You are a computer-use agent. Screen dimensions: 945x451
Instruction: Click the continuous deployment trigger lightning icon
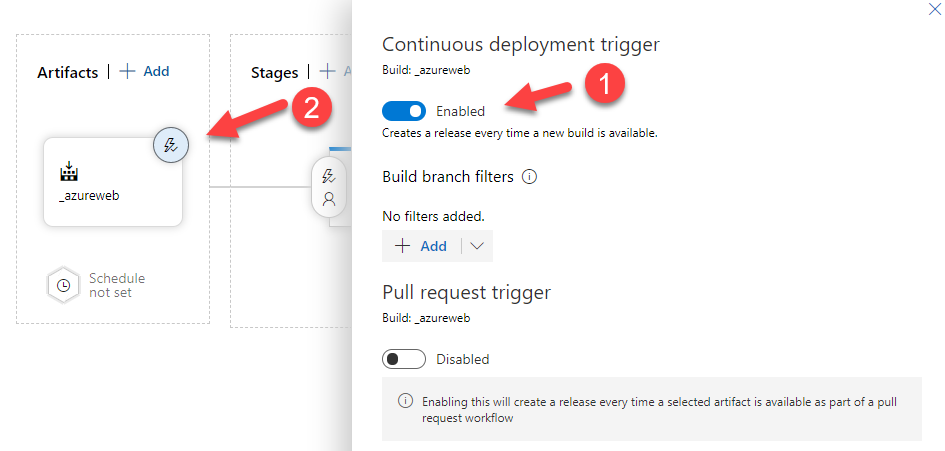(171, 145)
